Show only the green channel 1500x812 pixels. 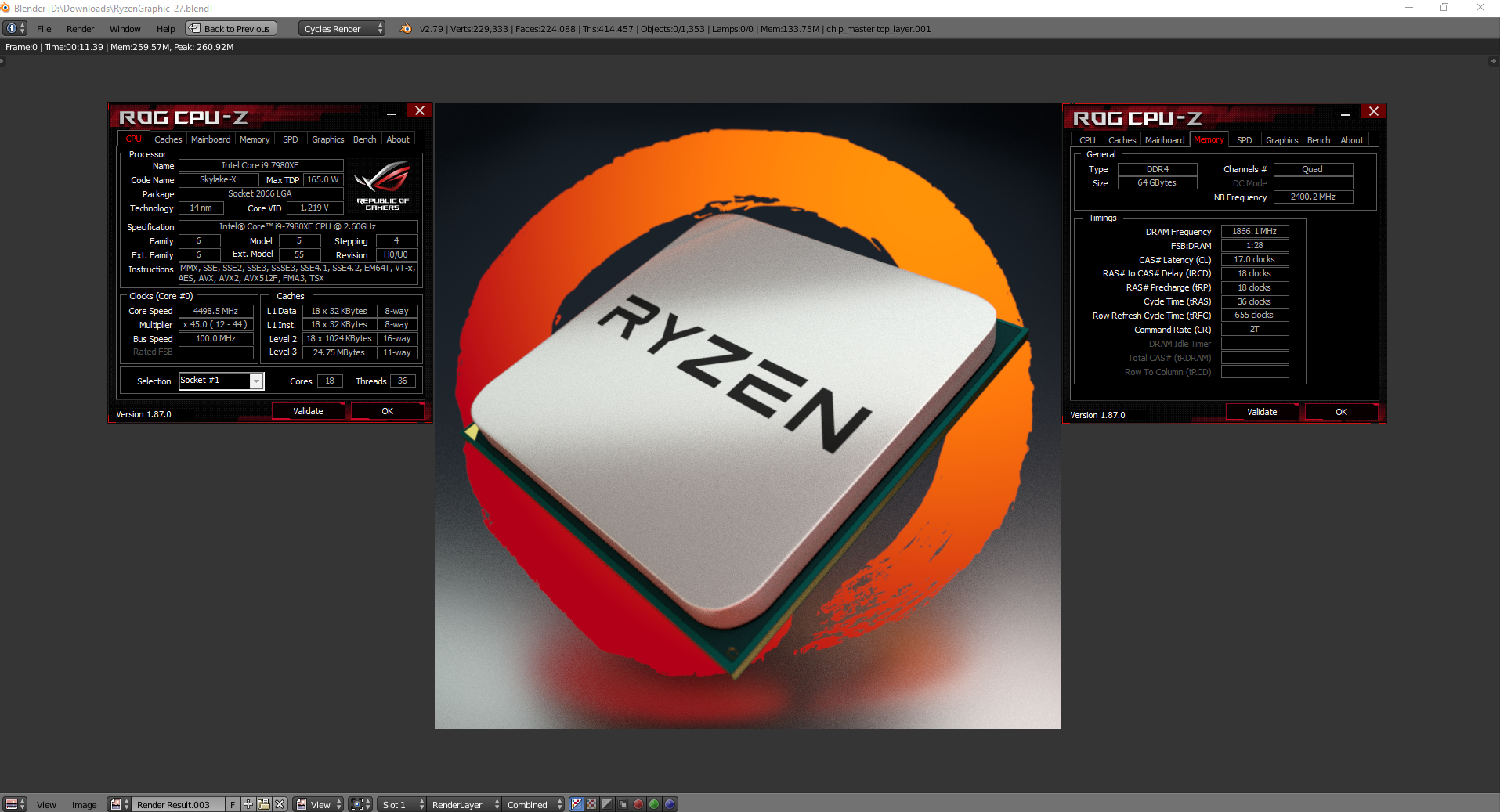tap(654, 804)
